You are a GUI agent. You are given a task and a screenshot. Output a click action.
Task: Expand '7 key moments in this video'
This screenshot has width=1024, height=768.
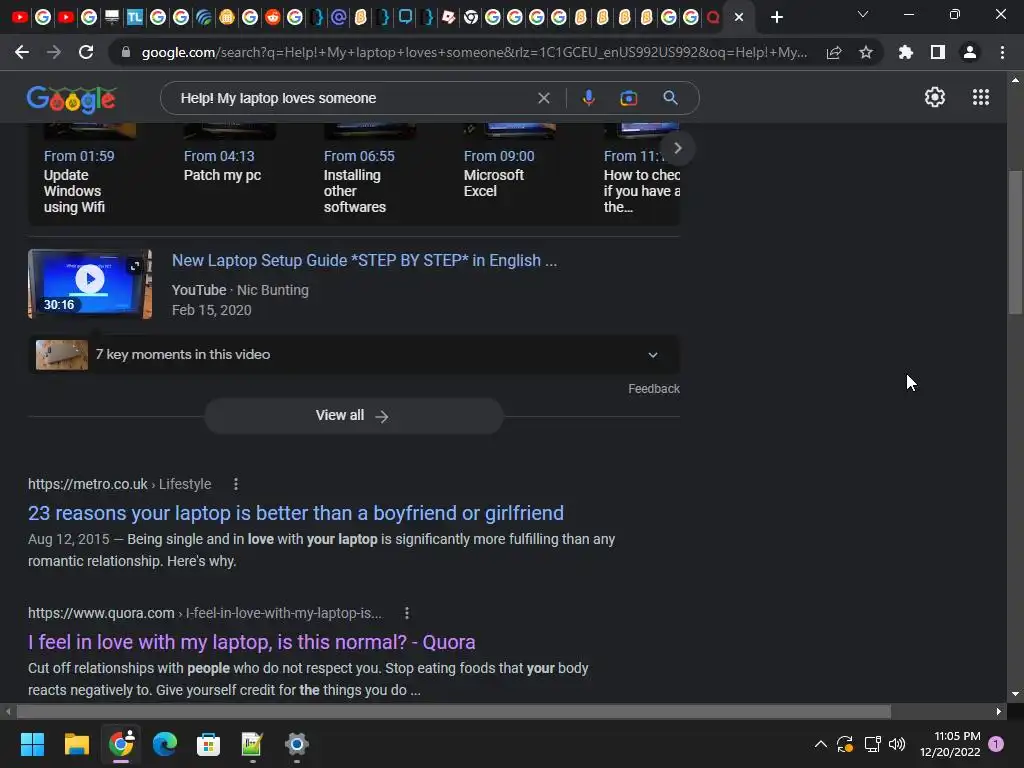click(354, 355)
